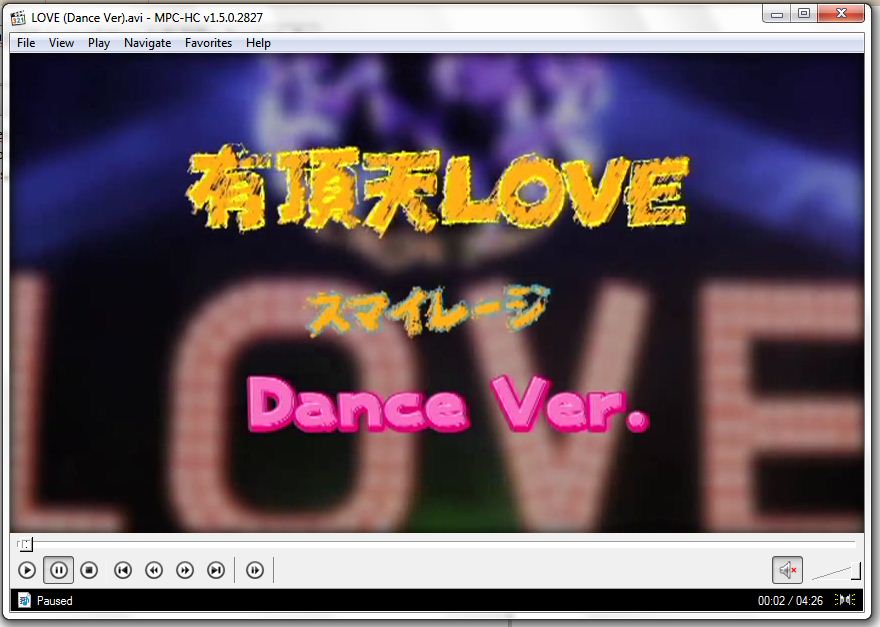
Task: Skip to the next track
Action: 216,570
